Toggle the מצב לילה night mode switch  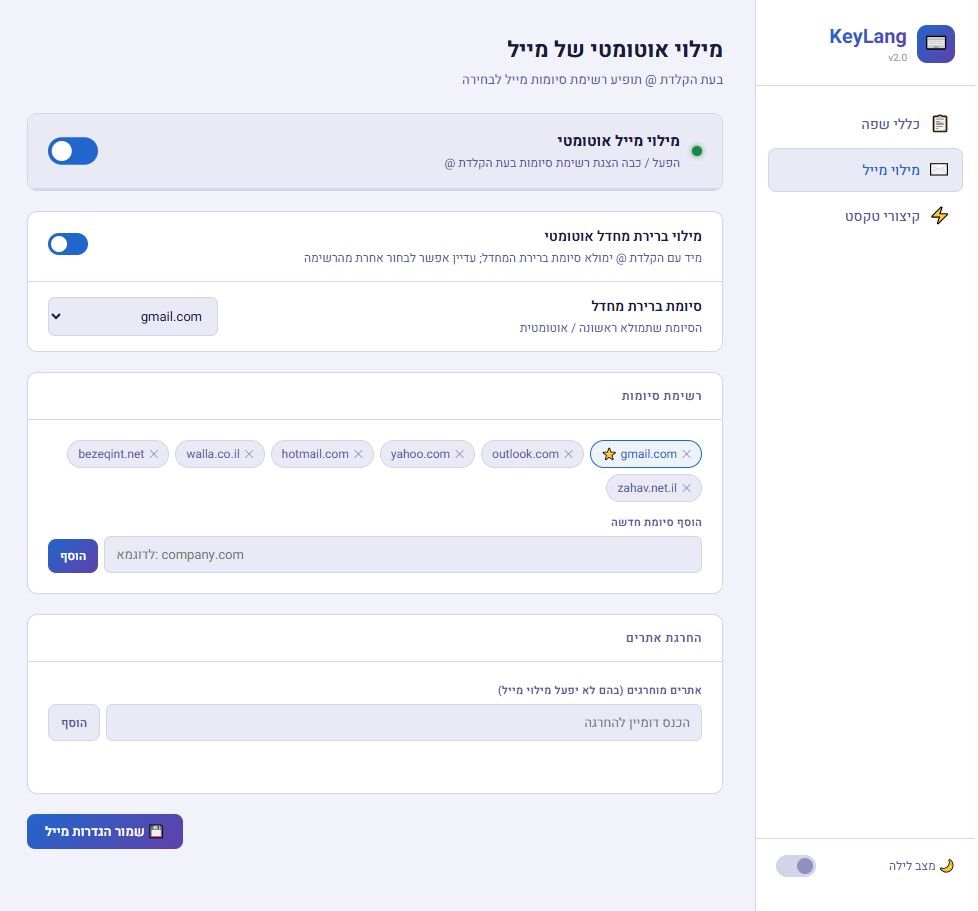tap(796, 866)
